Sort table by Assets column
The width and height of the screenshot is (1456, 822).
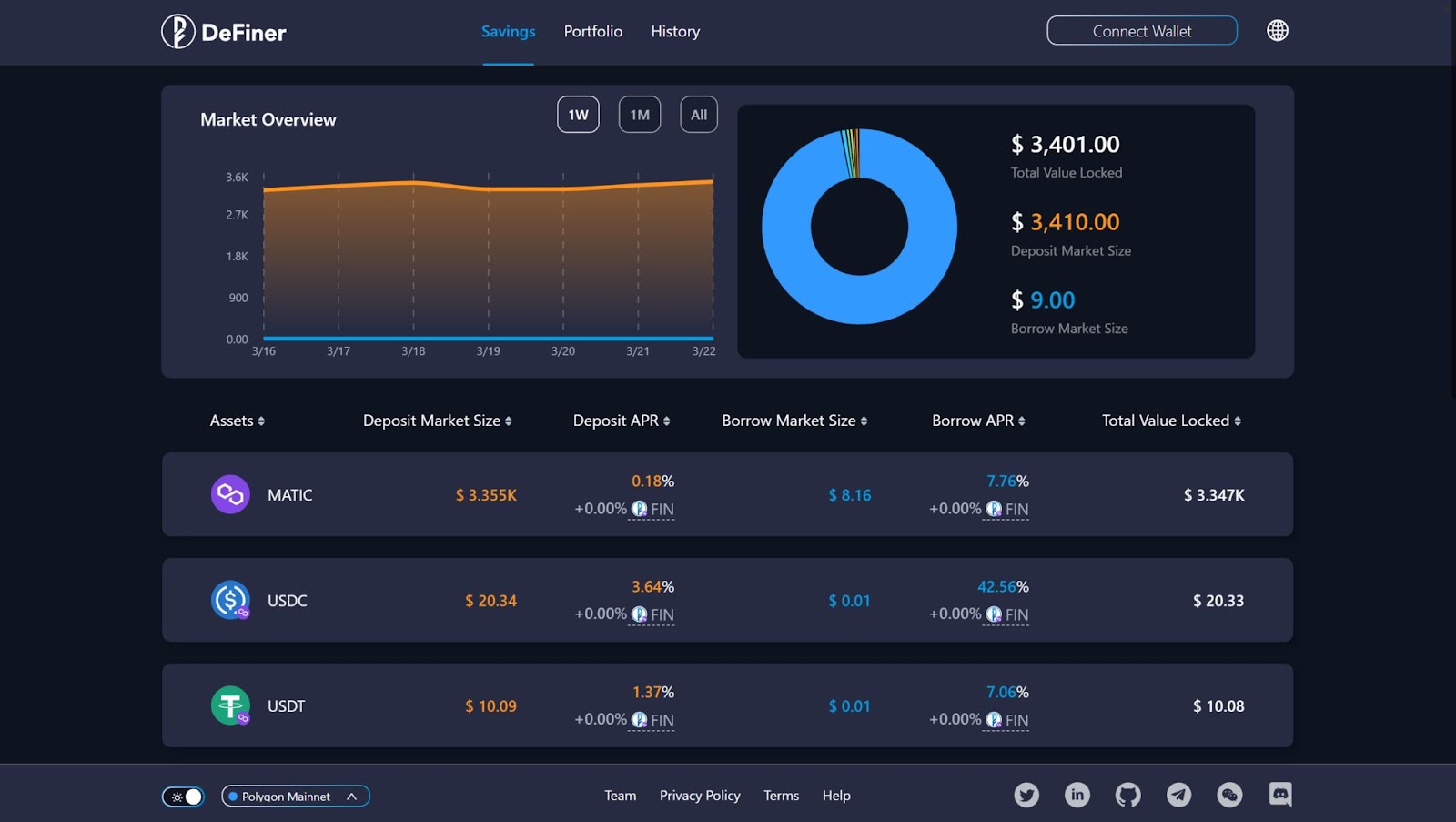pos(238,421)
